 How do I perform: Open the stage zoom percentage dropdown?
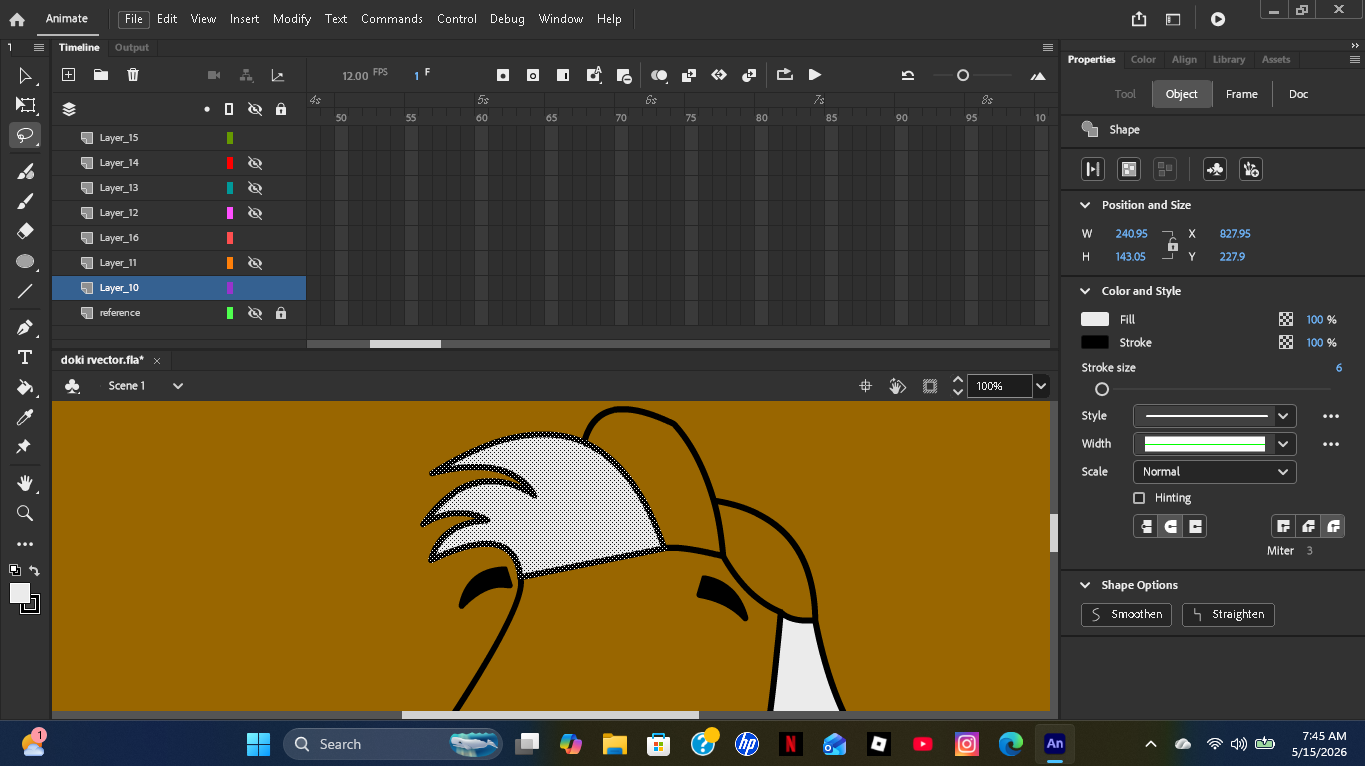[1041, 386]
